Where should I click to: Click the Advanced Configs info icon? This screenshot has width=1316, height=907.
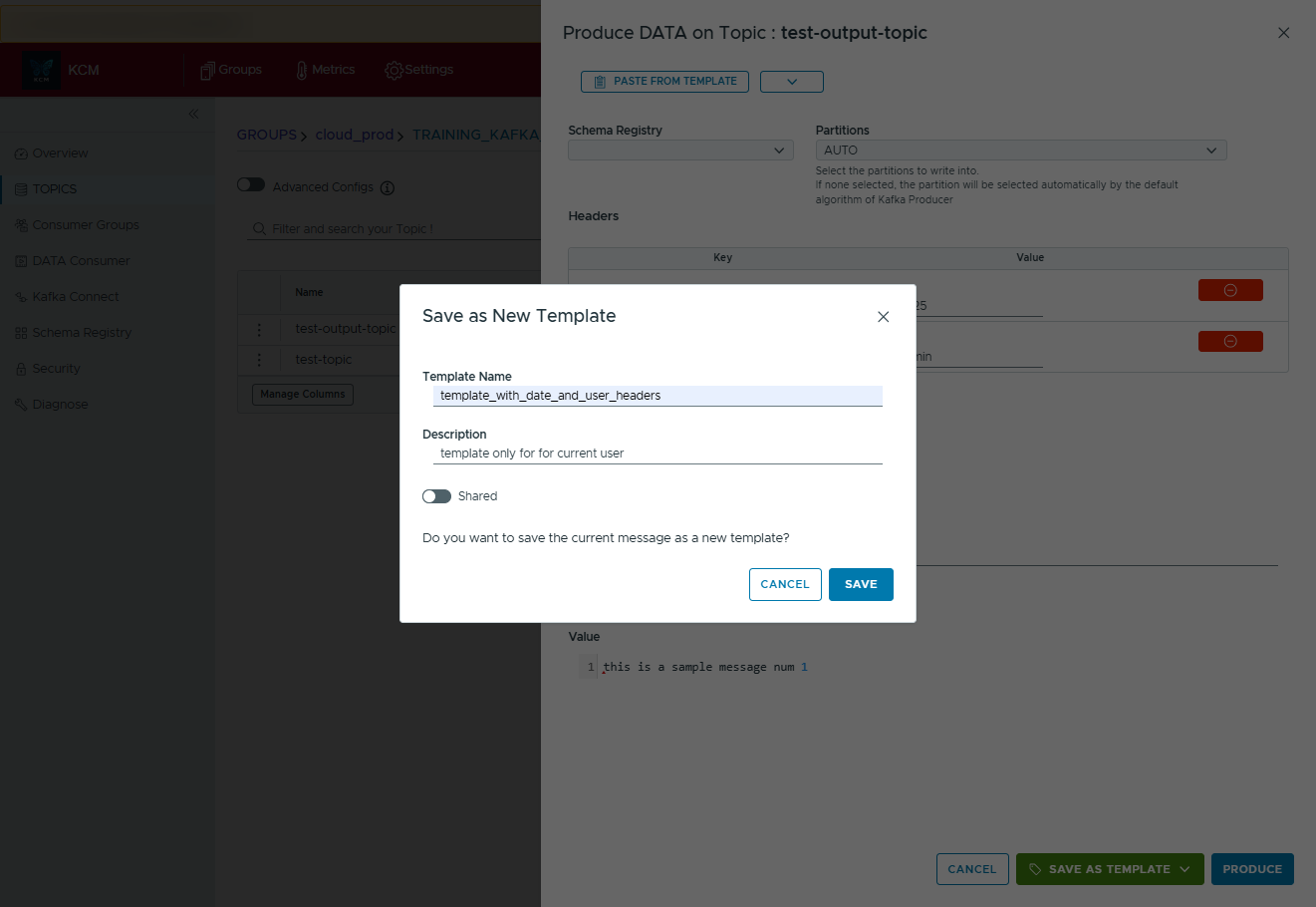[x=388, y=188]
